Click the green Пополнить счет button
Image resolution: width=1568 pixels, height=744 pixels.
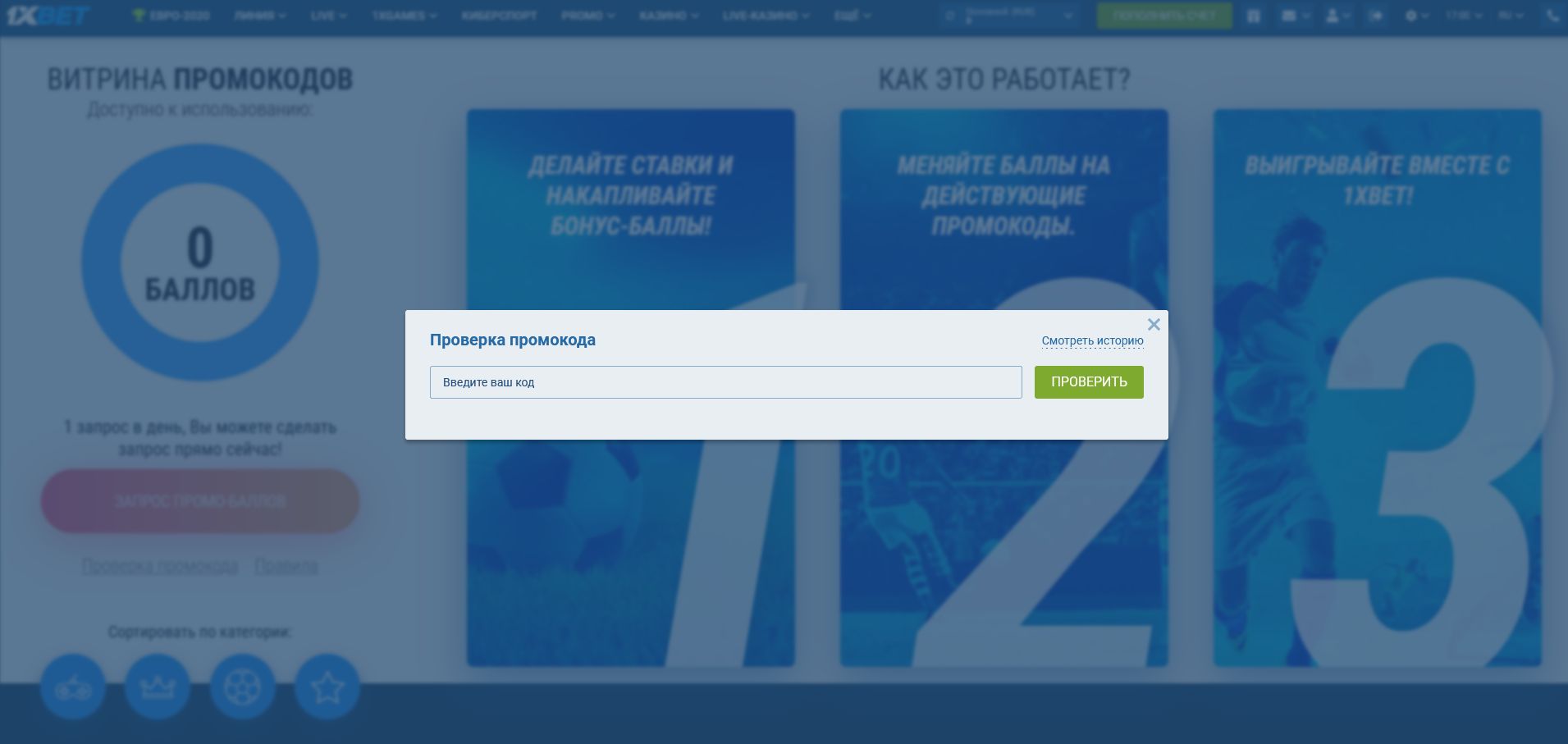1164,16
